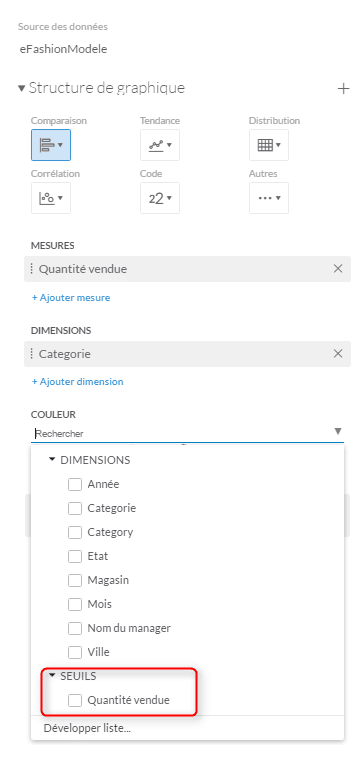
Task: Open the Corrélation scatter chart picker
Action: pos(51,198)
